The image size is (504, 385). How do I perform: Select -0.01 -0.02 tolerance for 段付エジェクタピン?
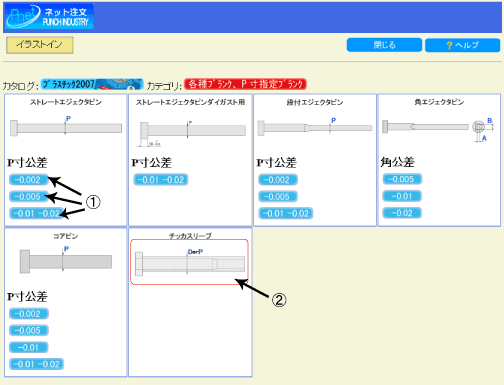286,213
